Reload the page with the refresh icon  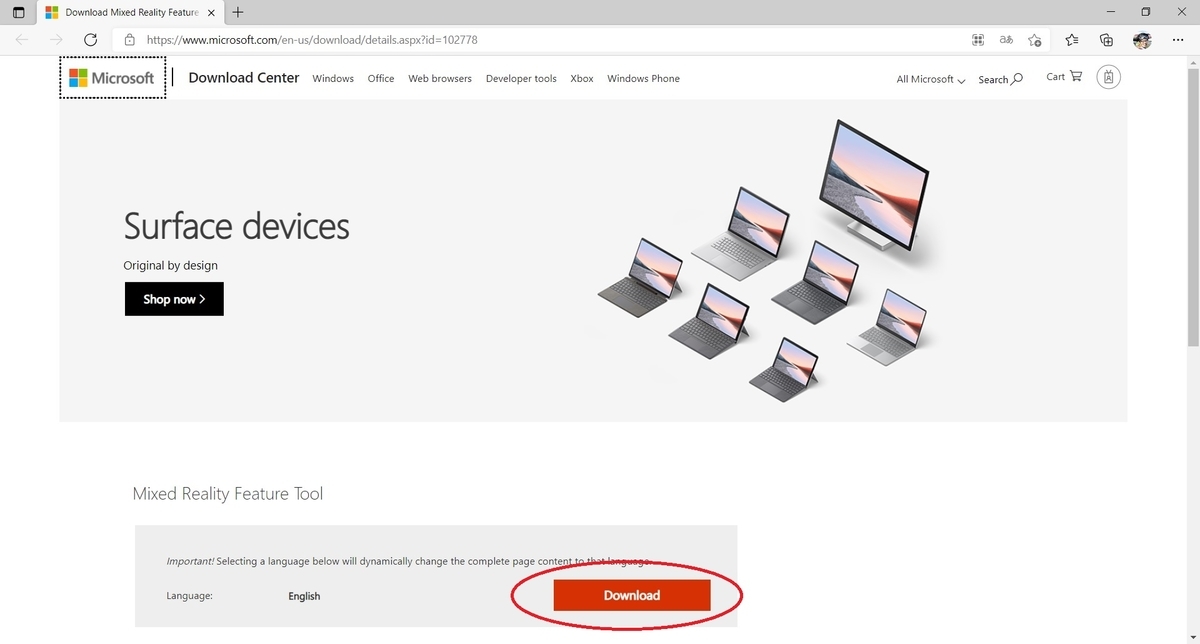coord(90,40)
